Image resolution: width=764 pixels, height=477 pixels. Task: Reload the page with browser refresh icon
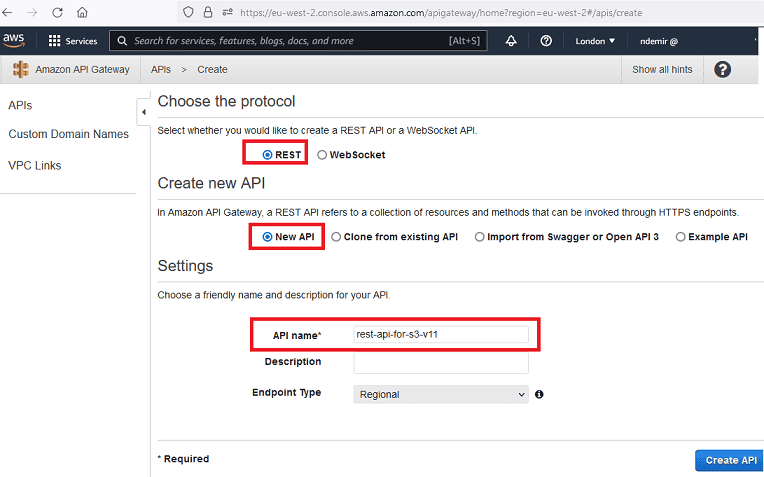[57, 13]
